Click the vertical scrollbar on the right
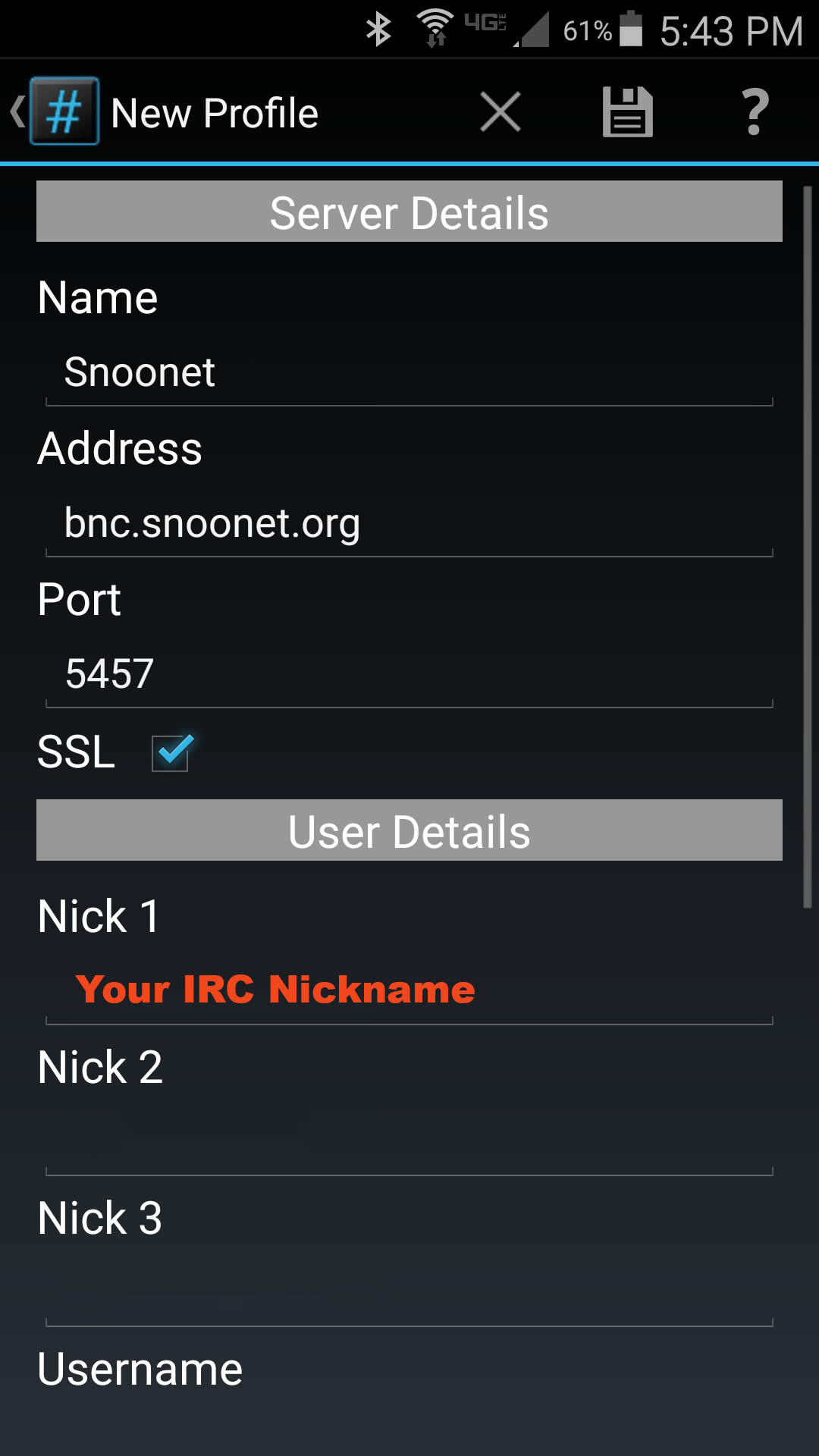Image resolution: width=819 pixels, height=1456 pixels. pyautogui.click(x=808, y=546)
